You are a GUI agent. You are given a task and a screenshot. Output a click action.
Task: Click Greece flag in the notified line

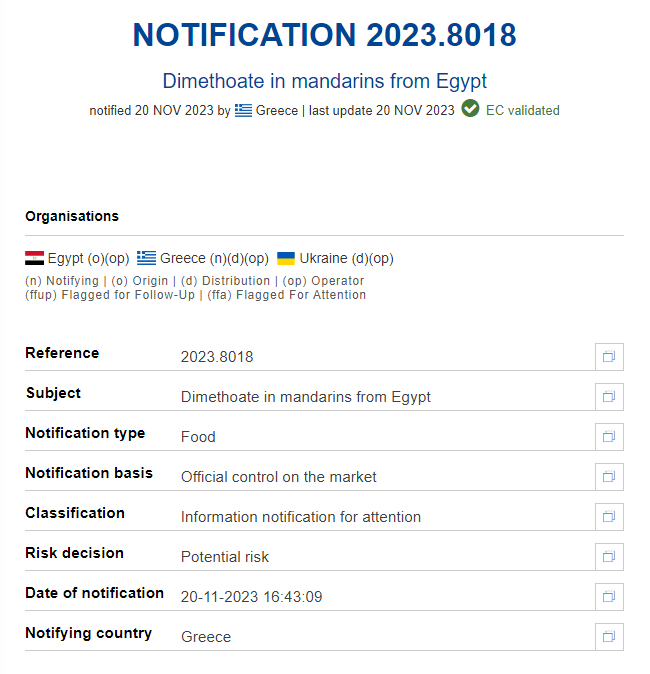(x=244, y=111)
